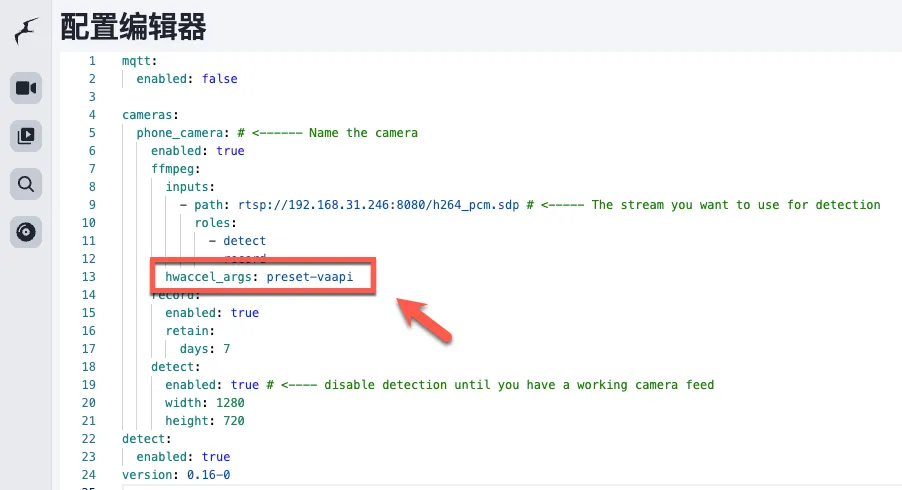
Task: Open the live camera view icon
Action: click(27, 88)
